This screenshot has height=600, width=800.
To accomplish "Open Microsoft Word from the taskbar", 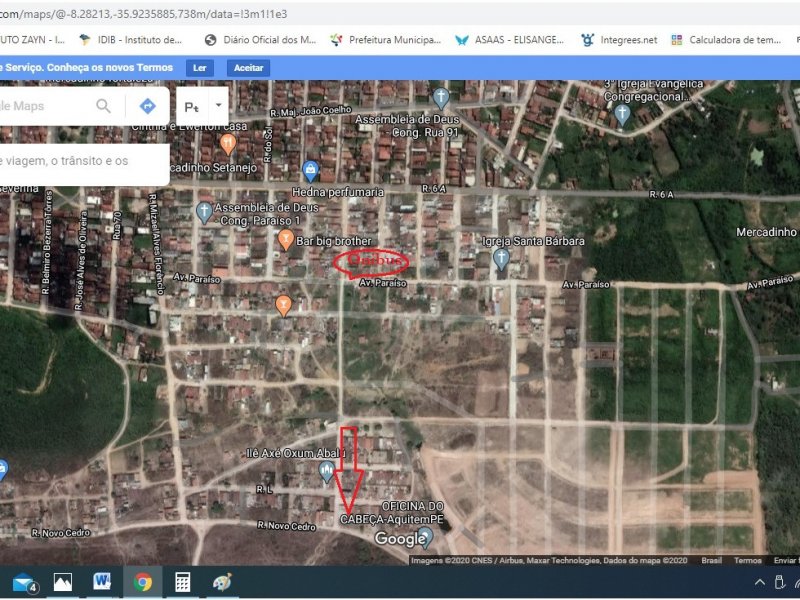I will point(102,582).
